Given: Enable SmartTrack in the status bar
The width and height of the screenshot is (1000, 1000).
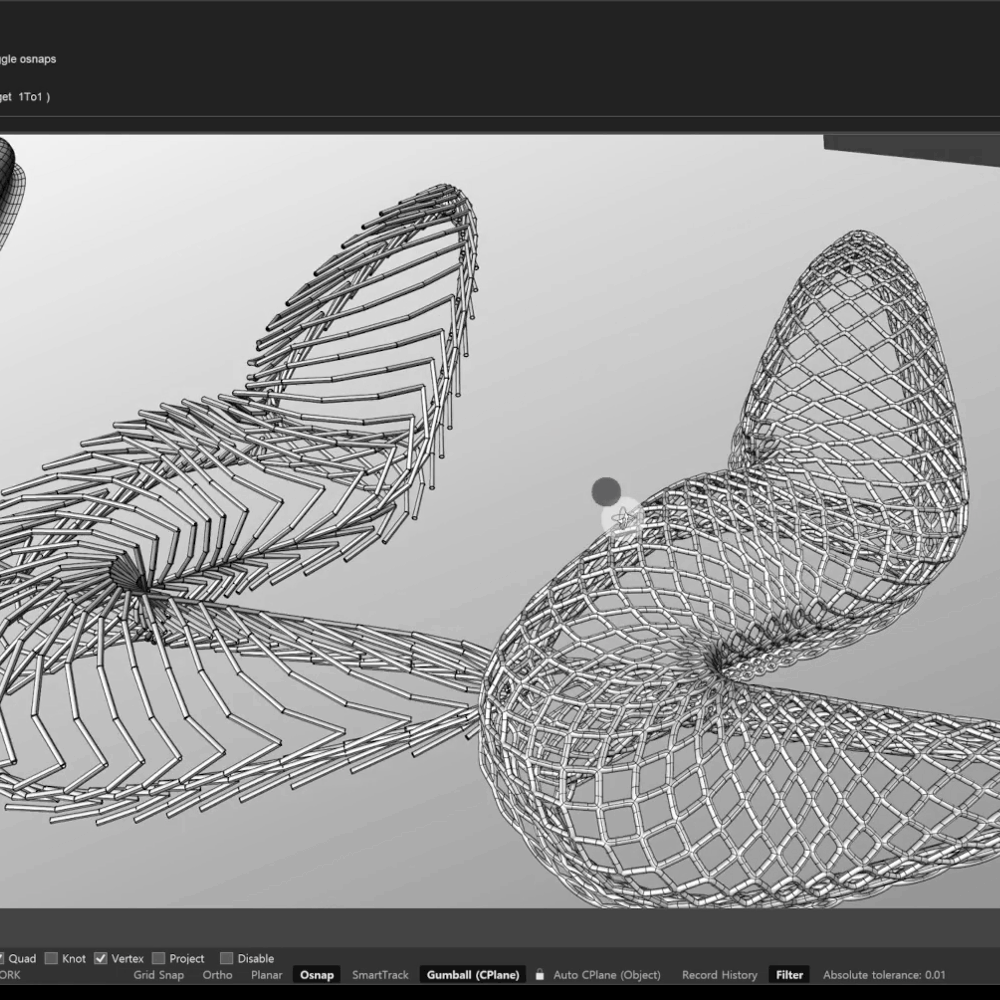Looking at the screenshot, I should click(380, 975).
